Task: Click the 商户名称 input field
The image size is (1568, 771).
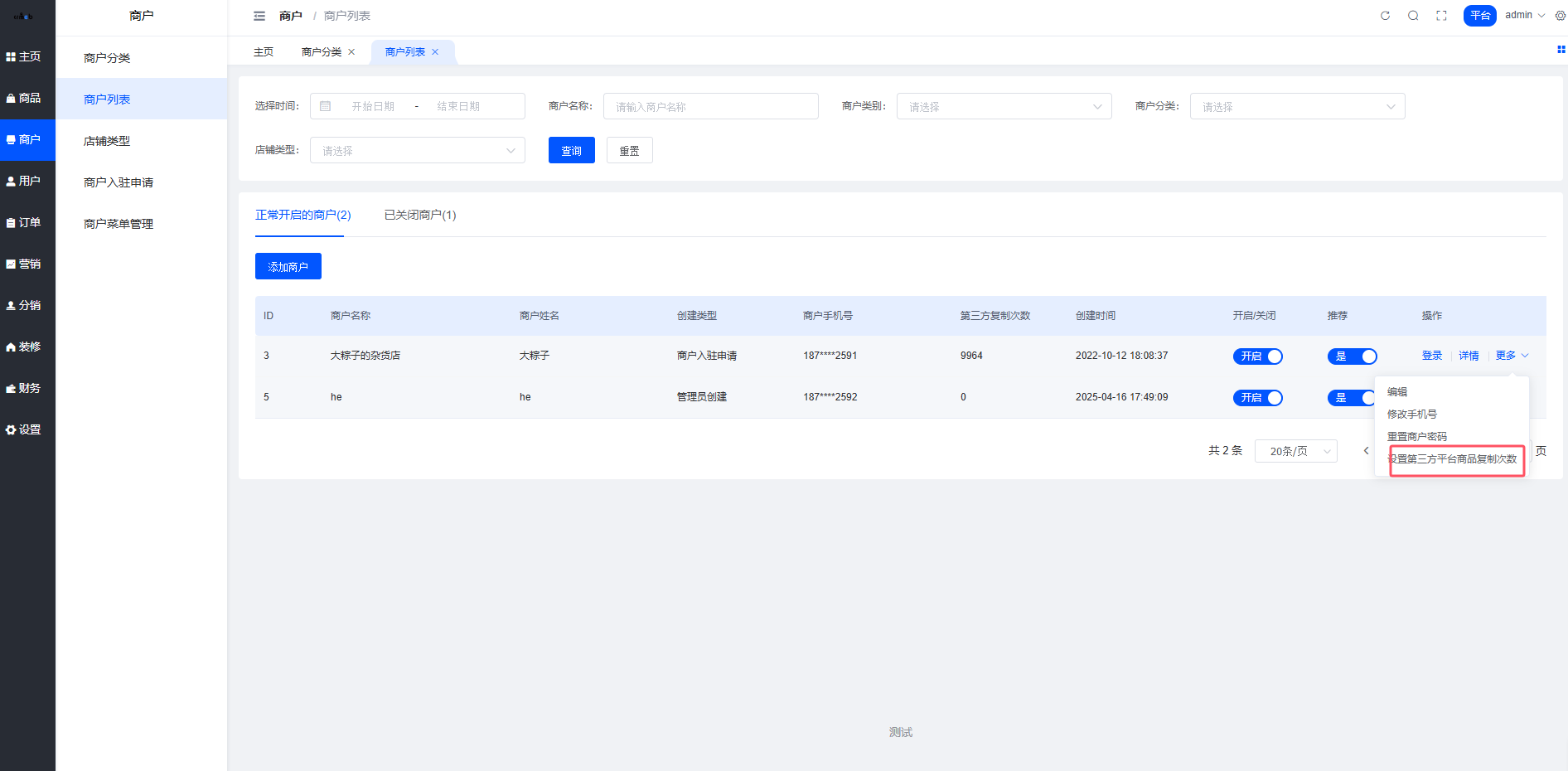Action: [710, 106]
